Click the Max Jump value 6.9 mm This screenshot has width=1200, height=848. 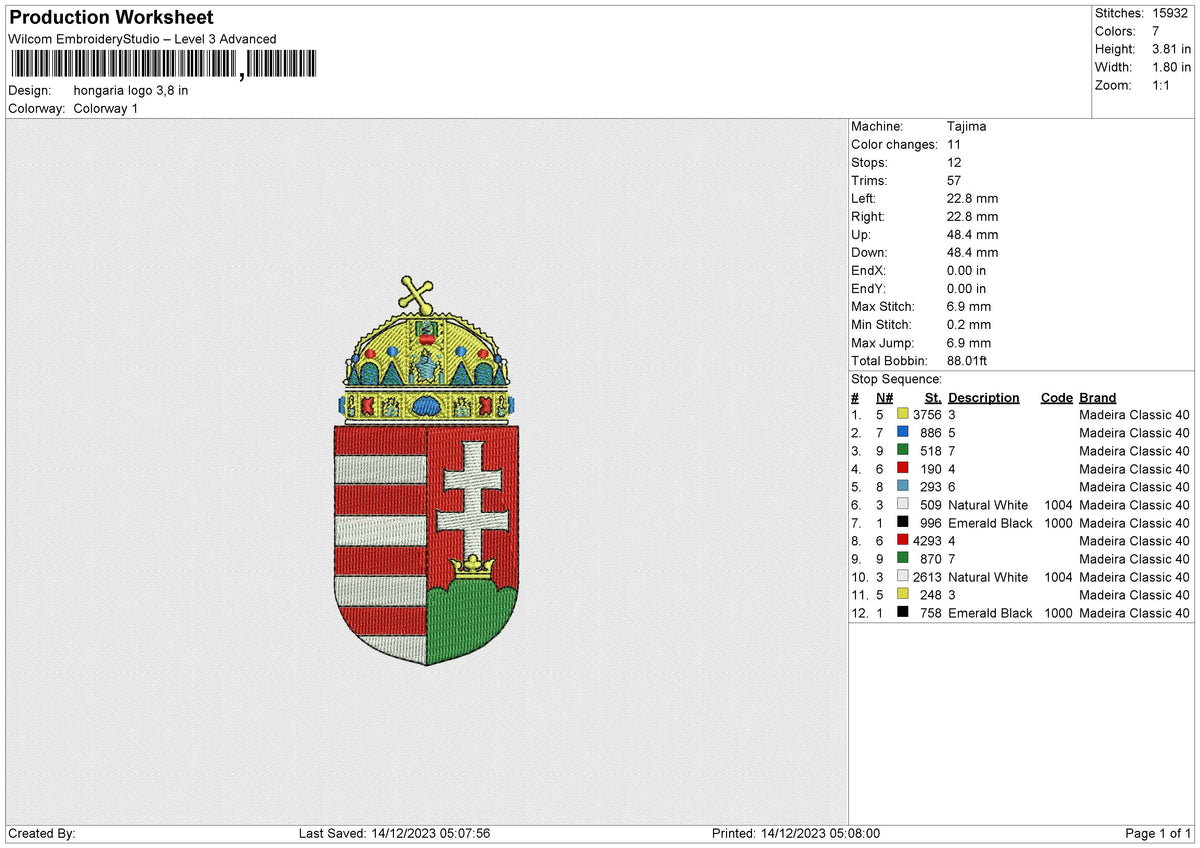click(968, 342)
